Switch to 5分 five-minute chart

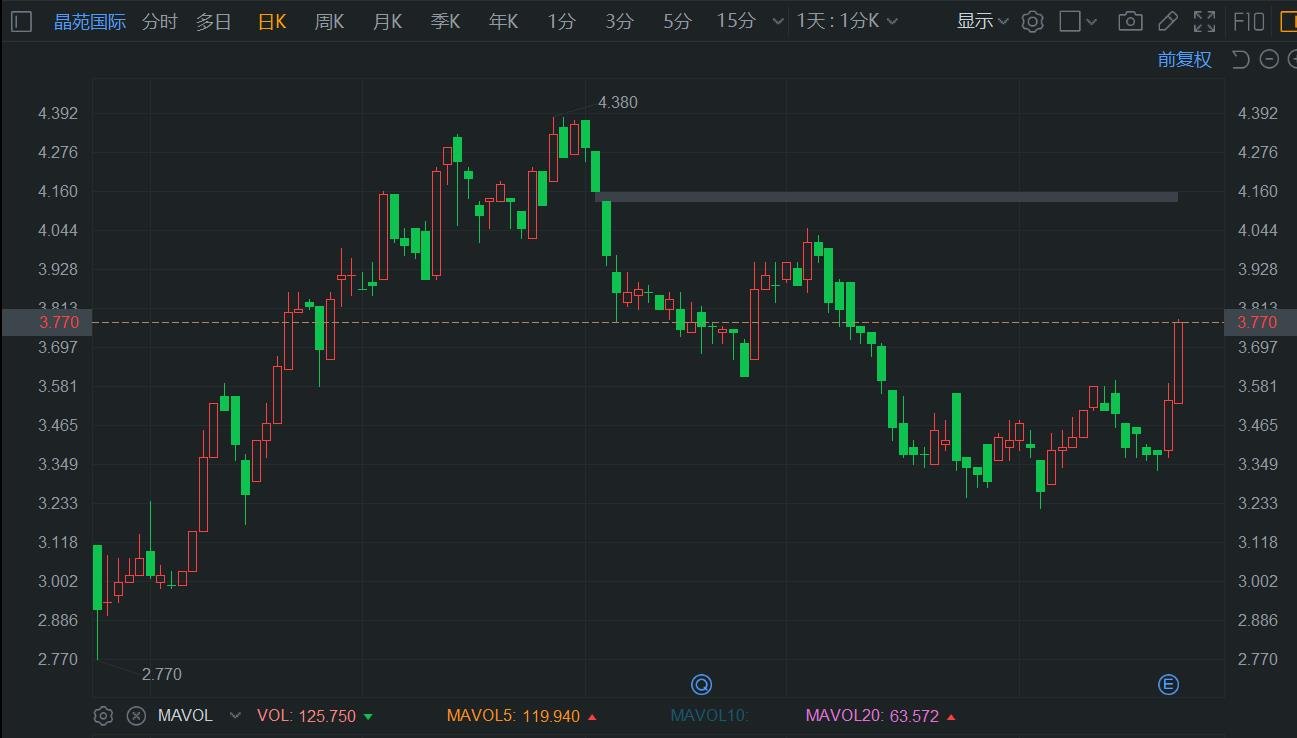(x=677, y=21)
